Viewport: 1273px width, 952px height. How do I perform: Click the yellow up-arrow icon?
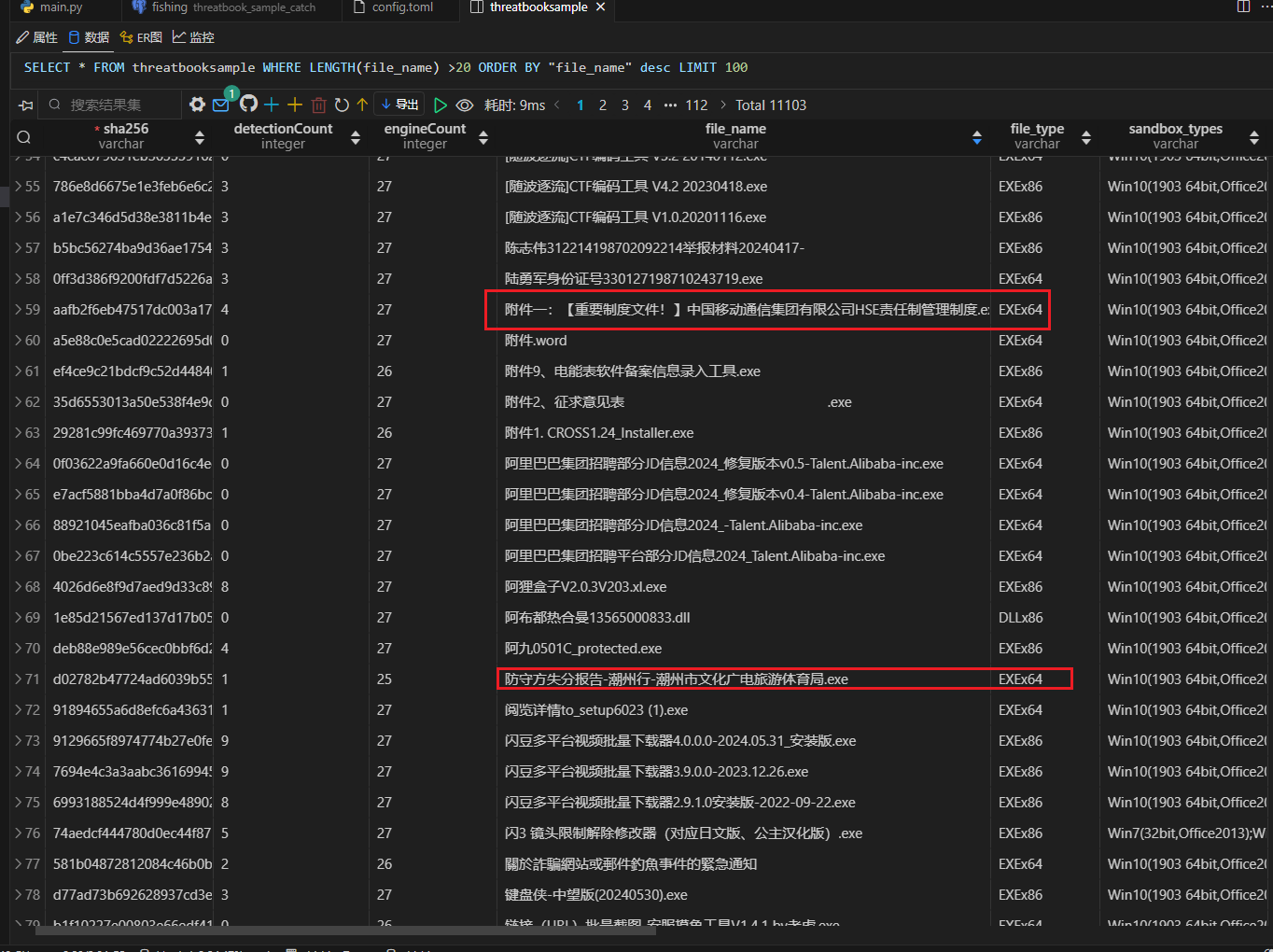(362, 105)
